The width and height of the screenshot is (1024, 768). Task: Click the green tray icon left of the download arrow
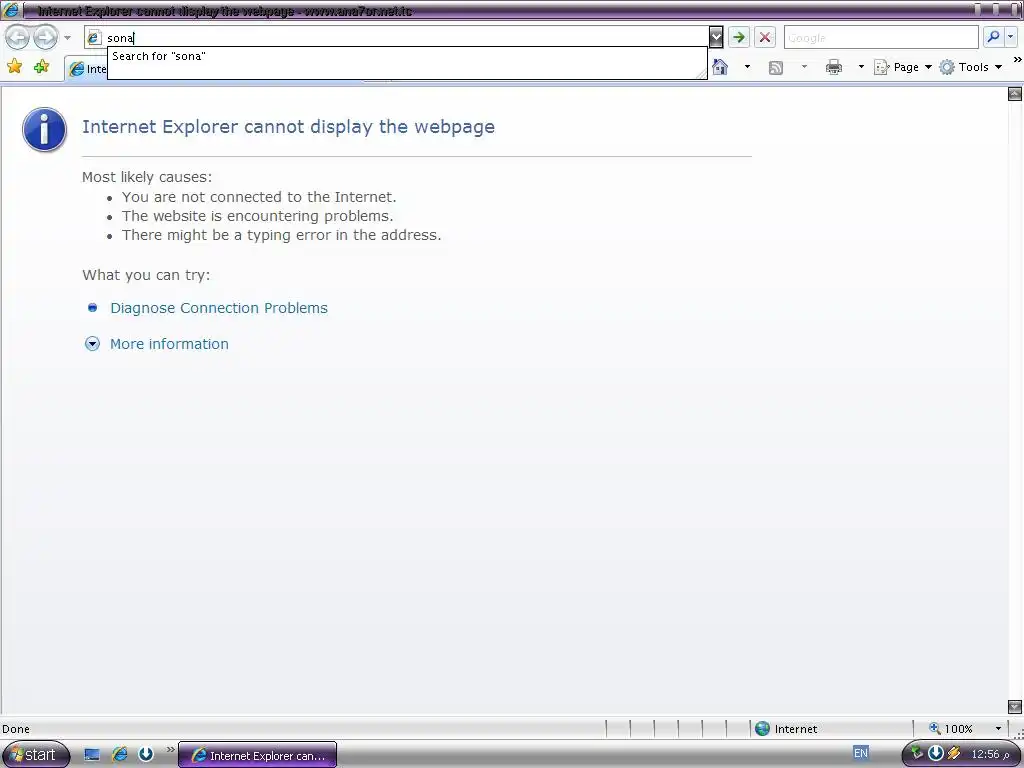click(x=917, y=753)
